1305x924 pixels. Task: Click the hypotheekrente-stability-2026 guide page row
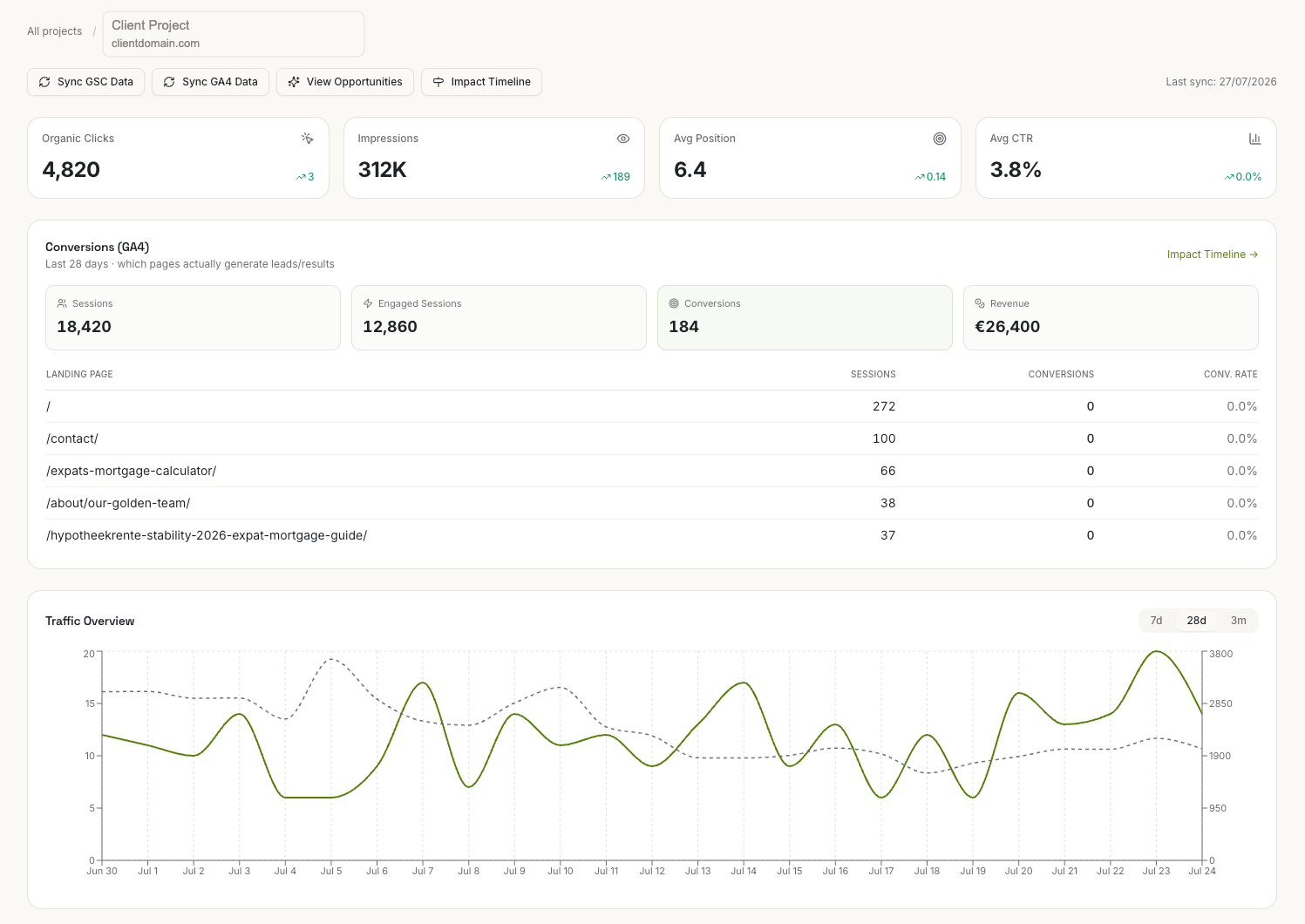[652, 535]
